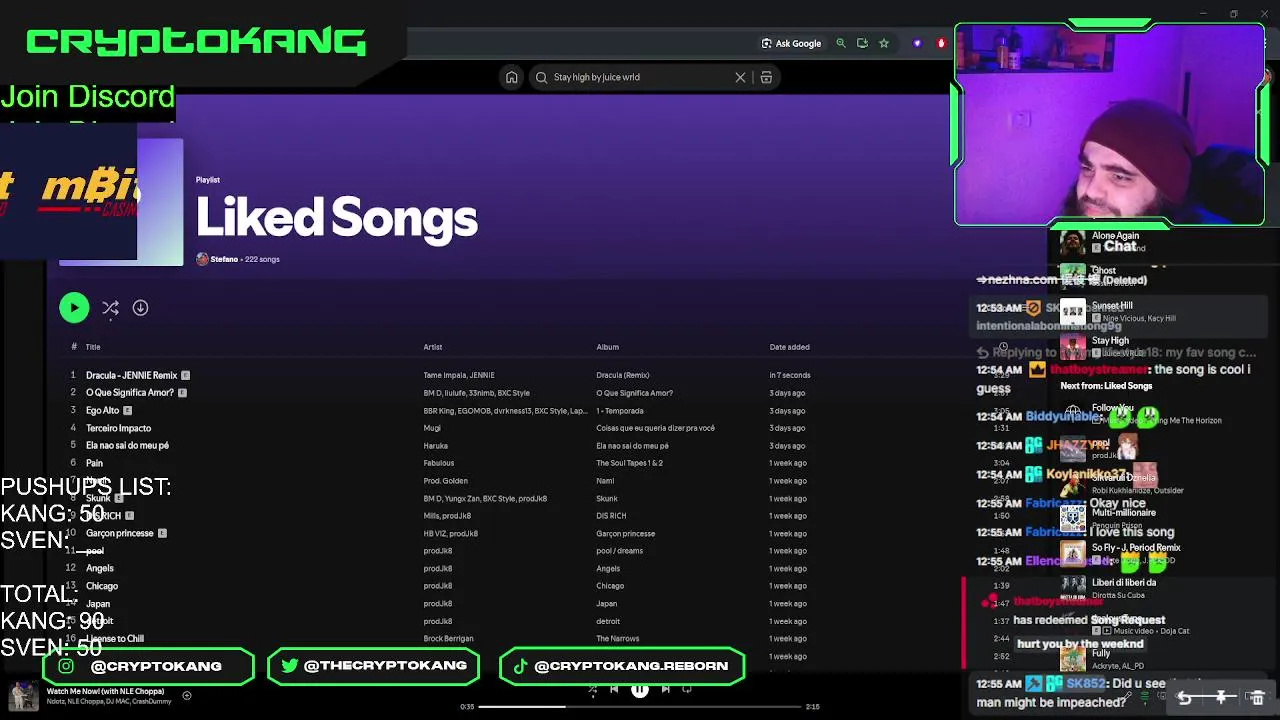Screen dimensions: 1280x720
Task: Bookmark this page with the star icon
Action: 884,43
